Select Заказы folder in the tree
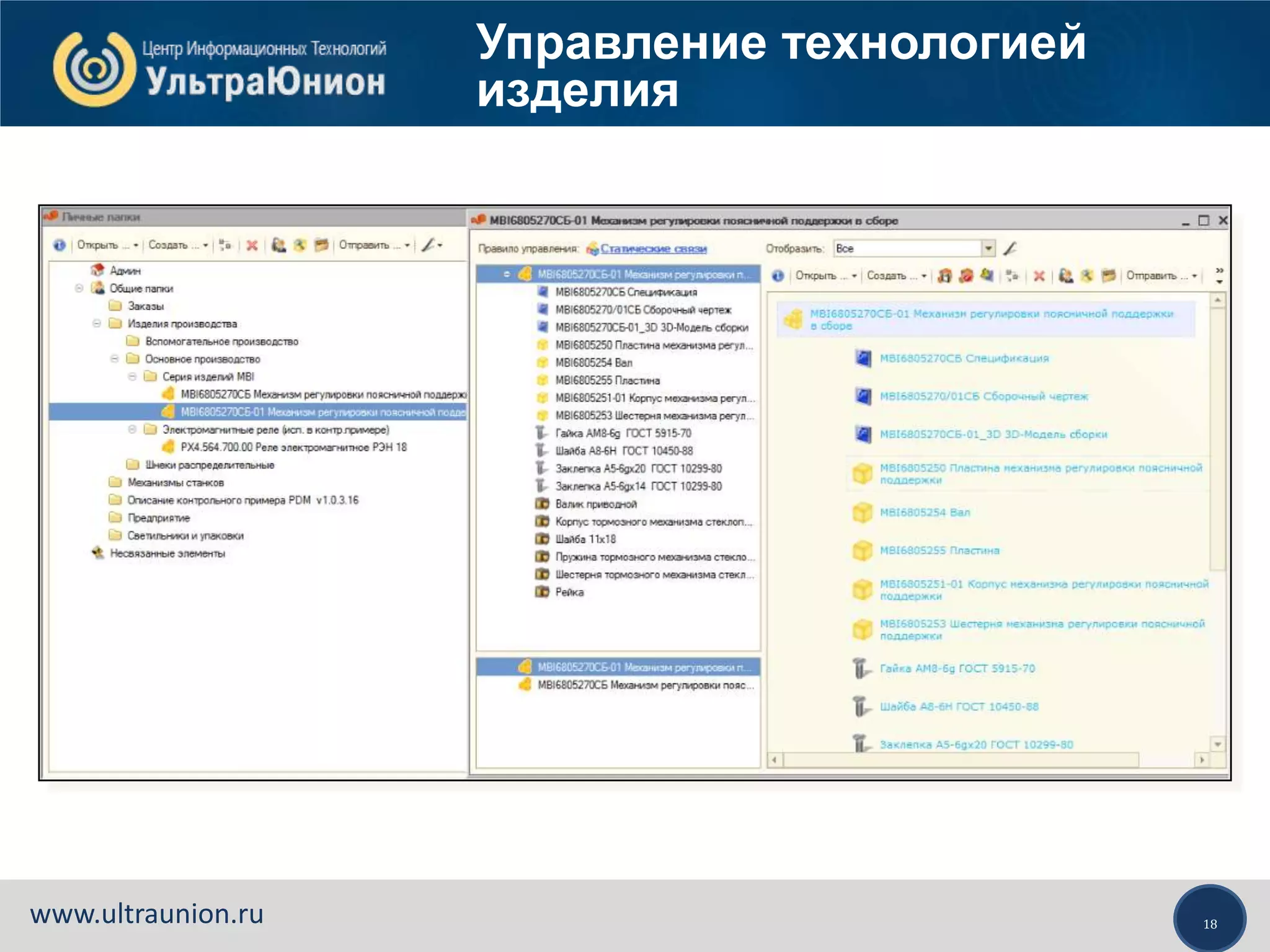Viewport: 1270px width, 952px height. (145, 306)
